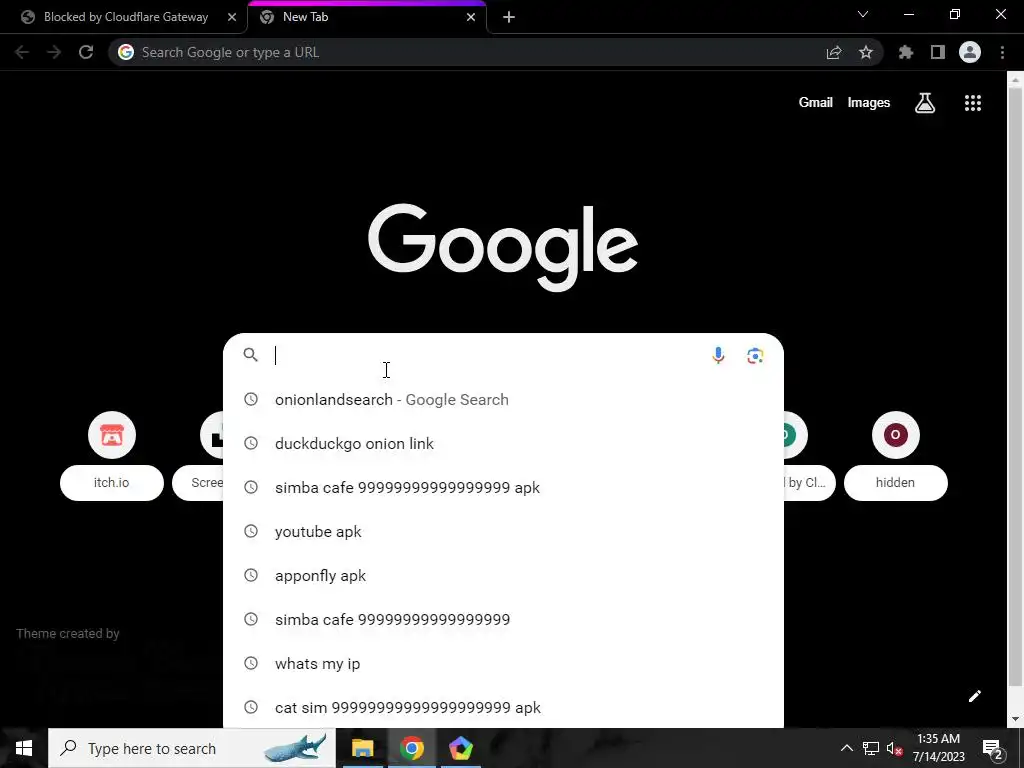1024x768 pixels.
Task: Open the Extensions puzzle icon
Action: (x=906, y=52)
